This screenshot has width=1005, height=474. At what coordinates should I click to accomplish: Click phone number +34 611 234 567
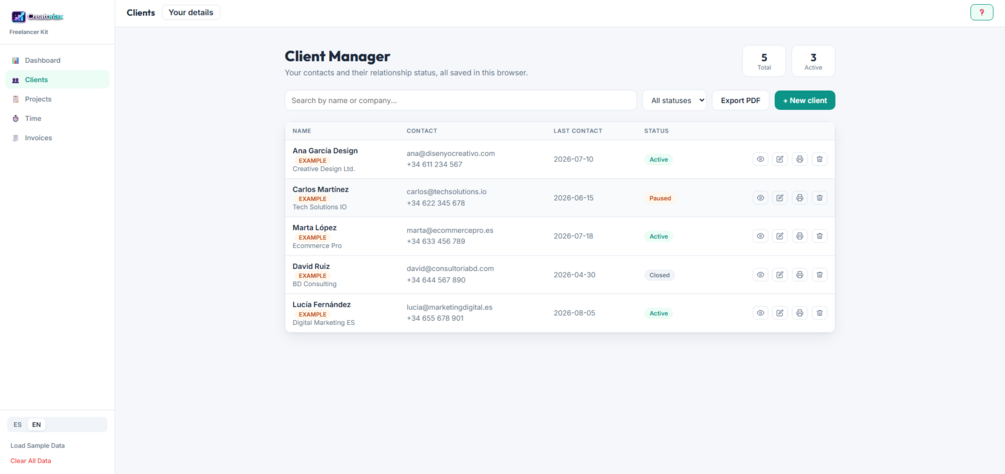[x=434, y=165]
